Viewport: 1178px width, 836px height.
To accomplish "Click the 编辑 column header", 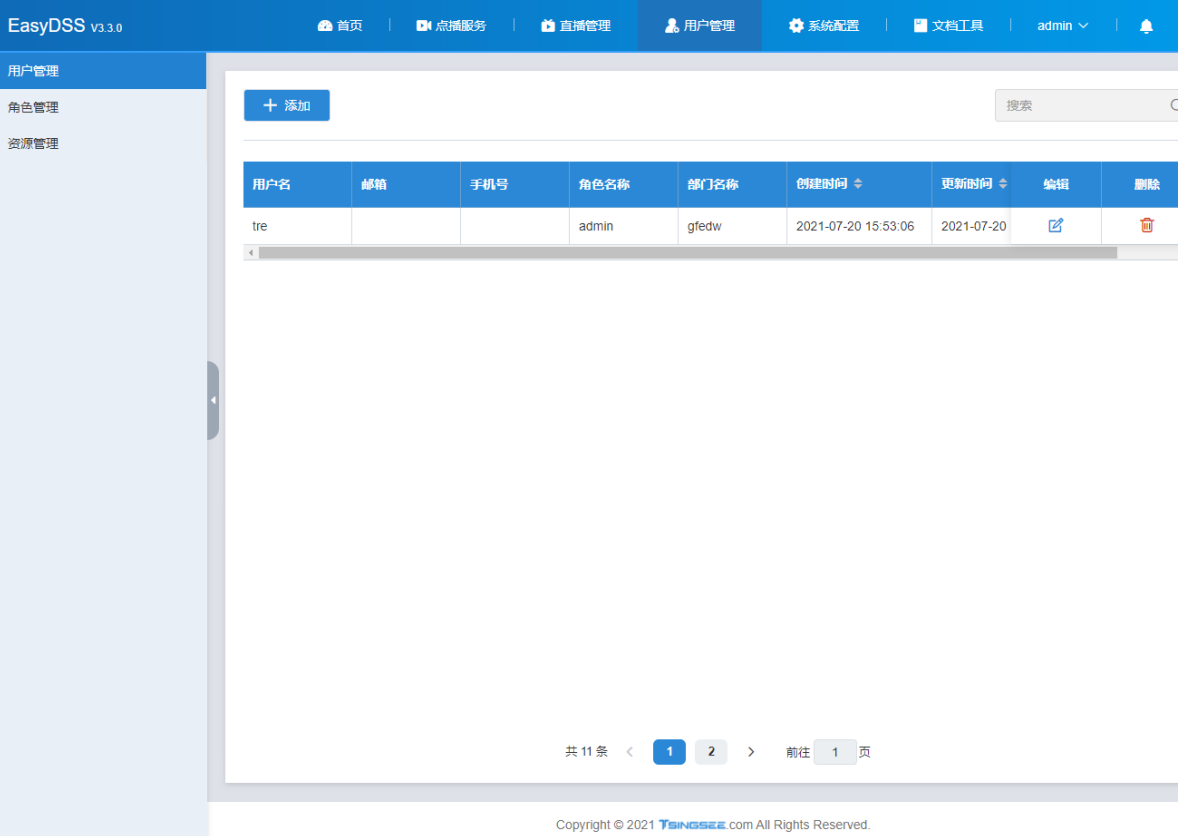I will [1056, 184].
